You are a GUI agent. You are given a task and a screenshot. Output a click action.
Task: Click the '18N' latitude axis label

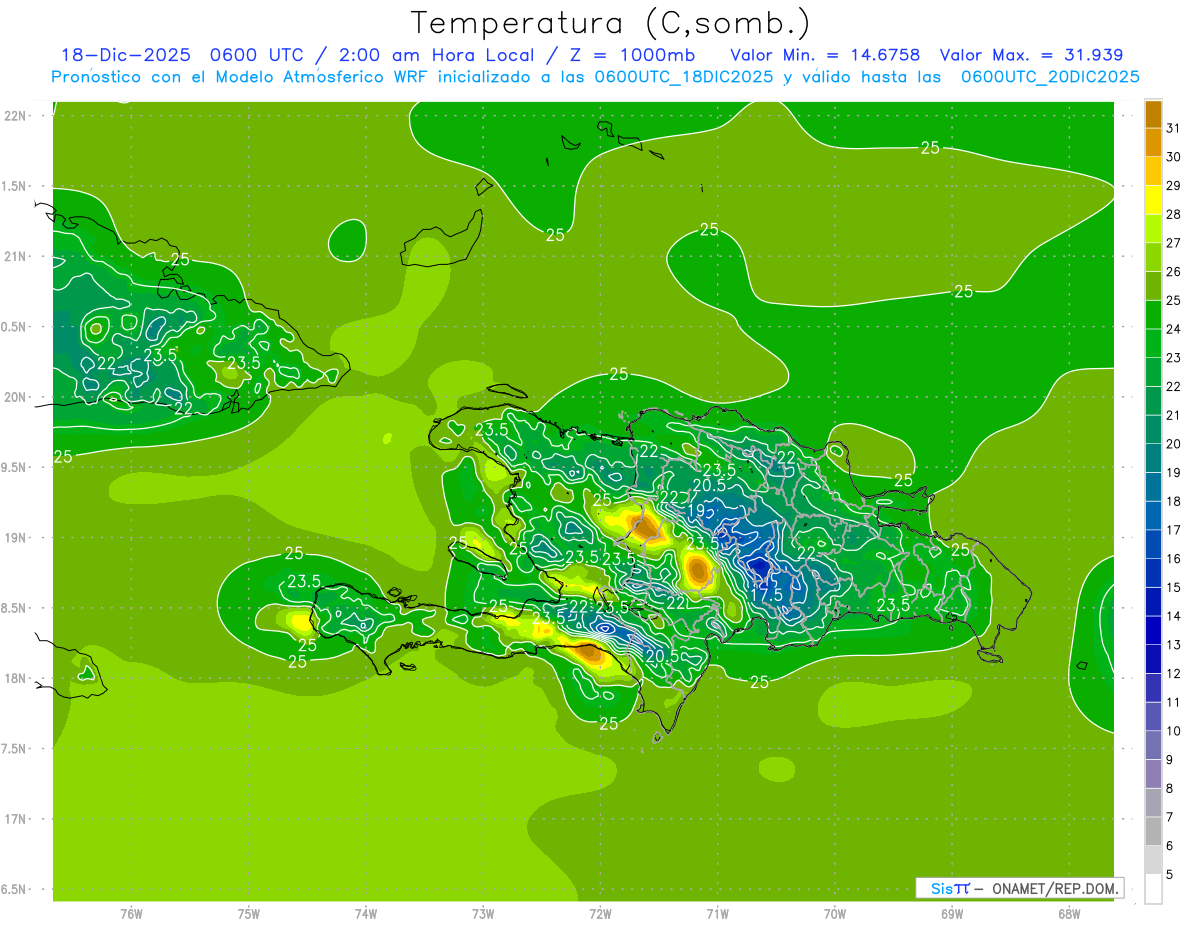coord(15,678)
